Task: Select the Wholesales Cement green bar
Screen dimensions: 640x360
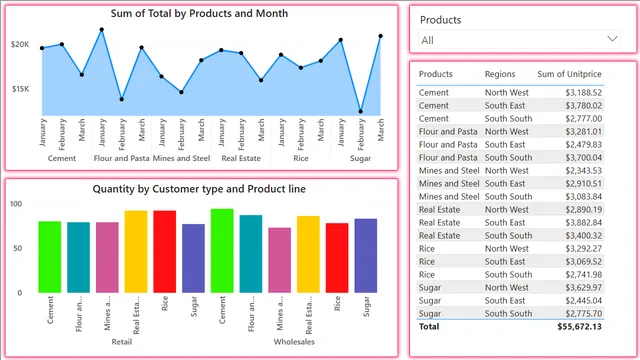Action: click(222, 251)
